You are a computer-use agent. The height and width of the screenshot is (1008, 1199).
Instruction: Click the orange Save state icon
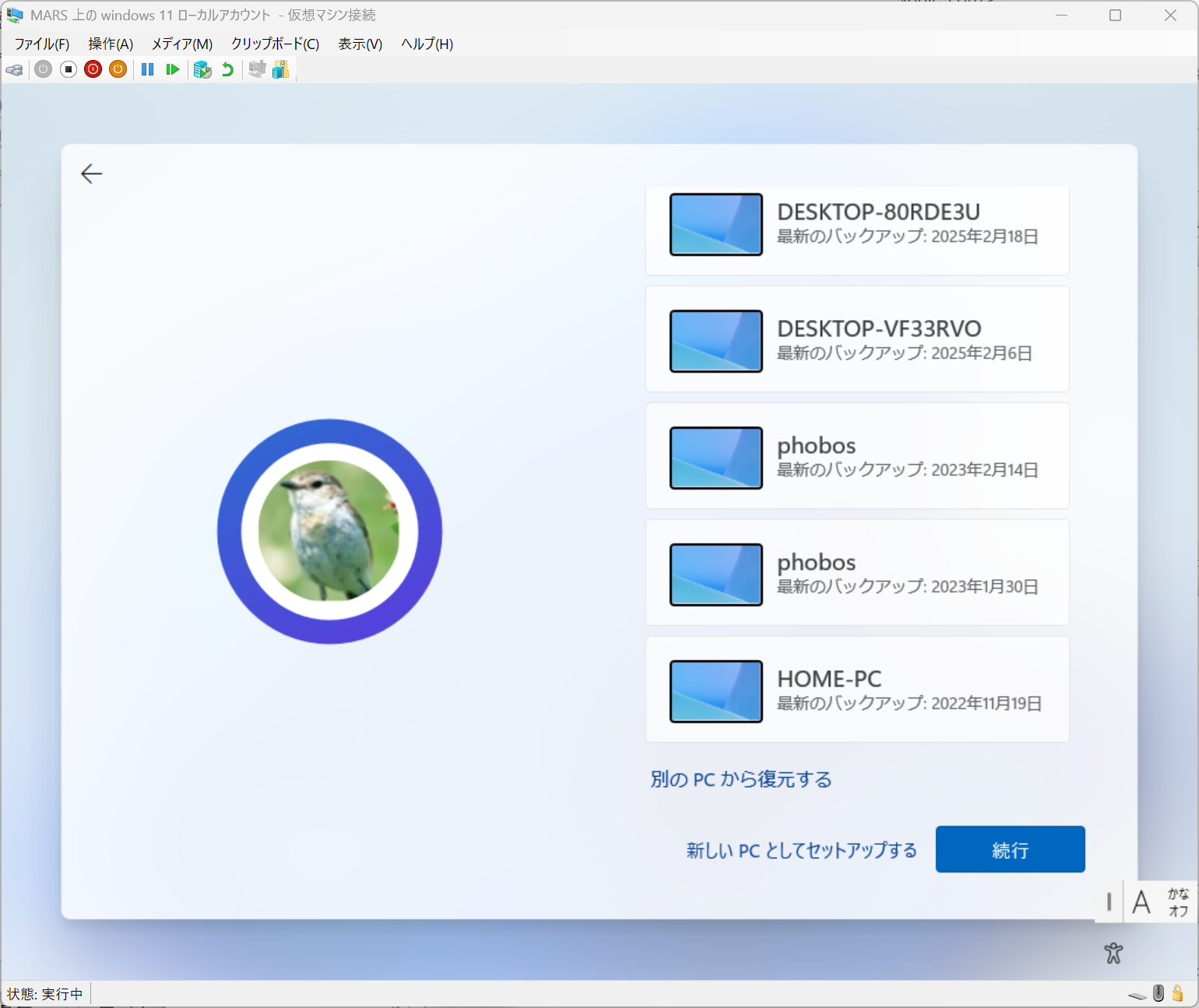coord(118,70)
